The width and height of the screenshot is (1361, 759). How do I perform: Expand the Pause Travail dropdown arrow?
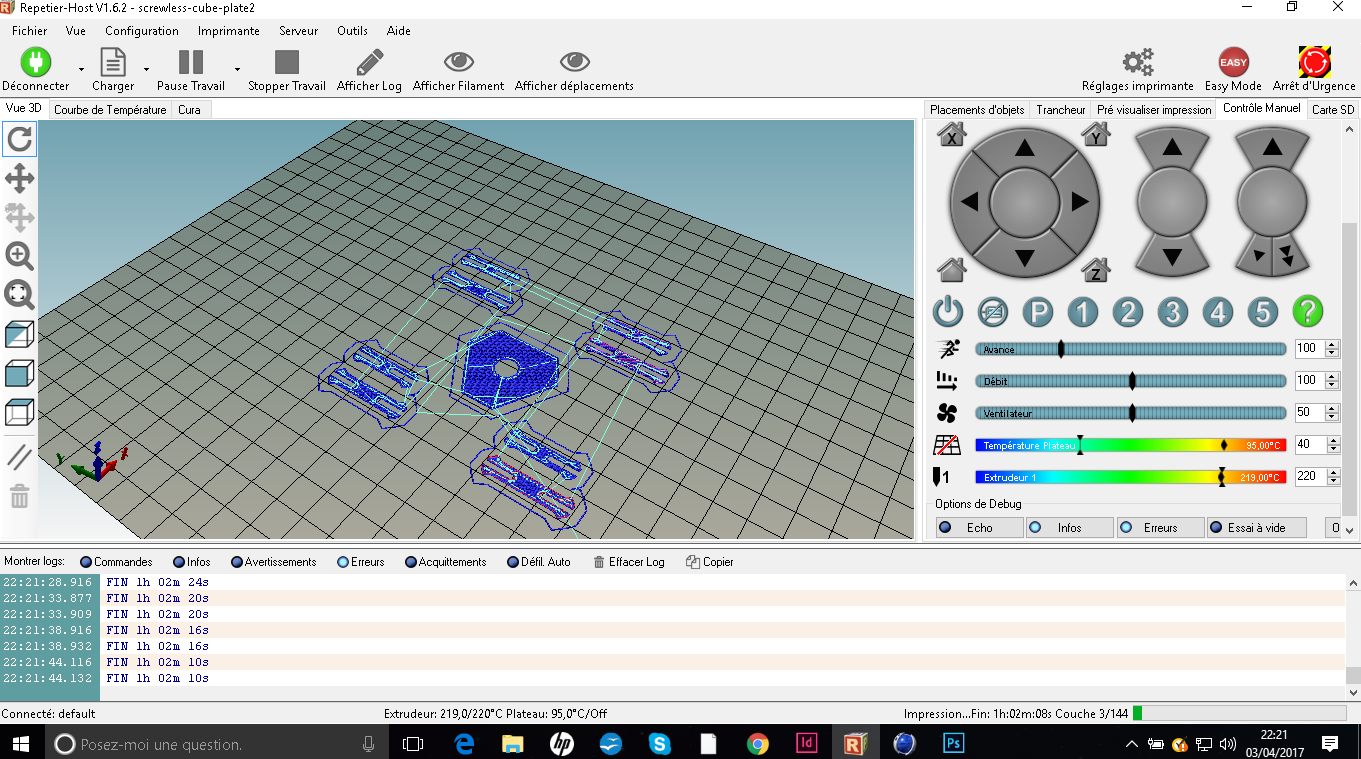click(237, 70)
